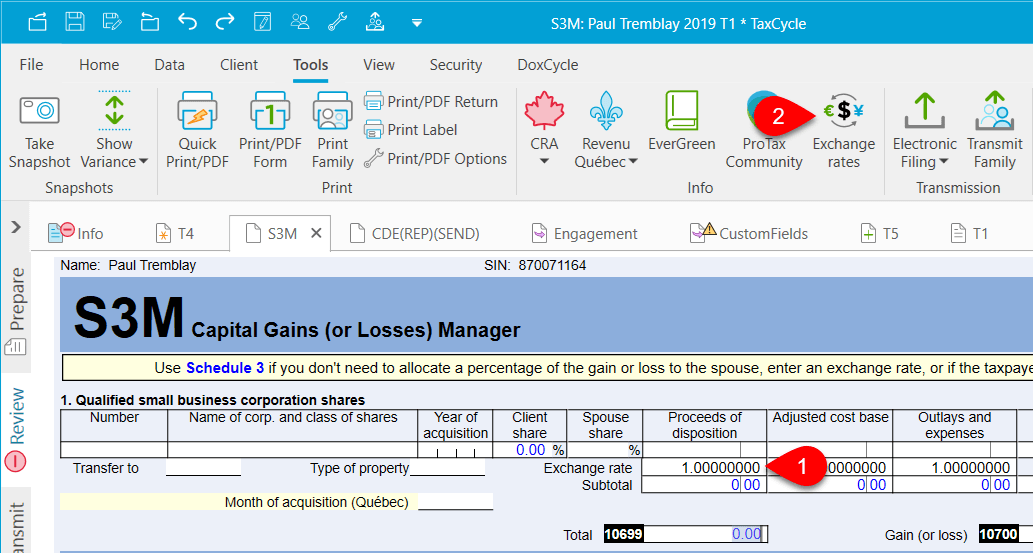Open the Show Variance dropdown
The width and height of the screenshot is (1033, 553).
114,132
